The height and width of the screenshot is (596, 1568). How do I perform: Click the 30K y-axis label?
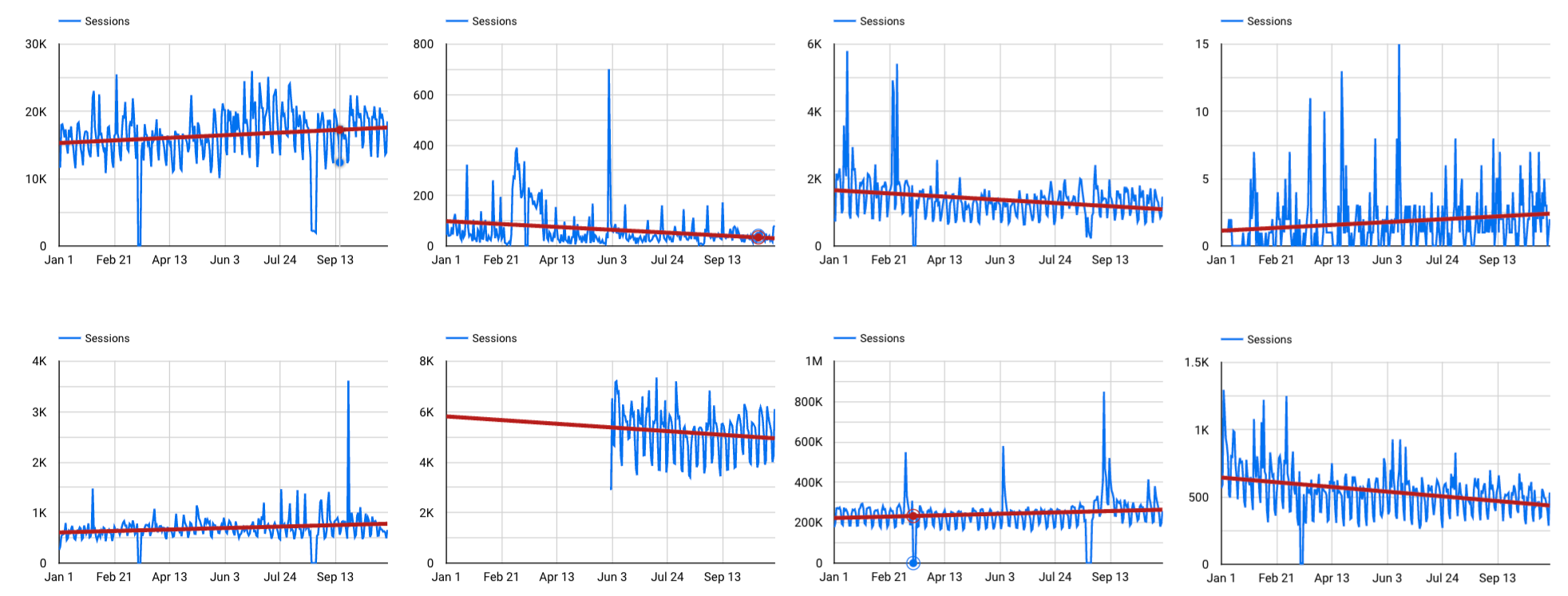coord(36,45)
